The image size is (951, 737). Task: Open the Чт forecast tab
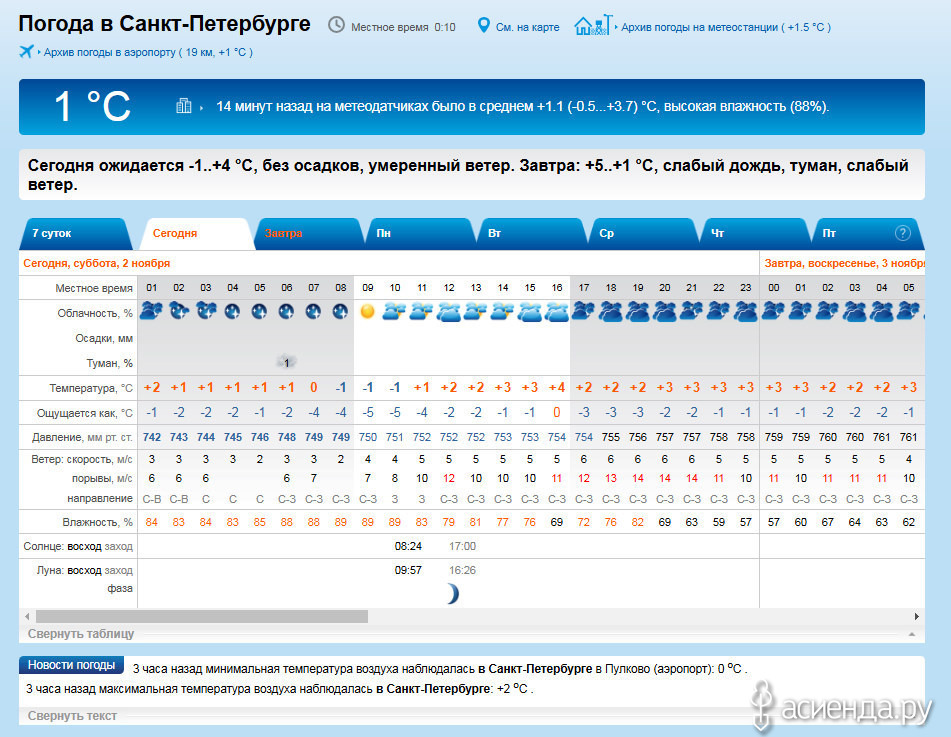click(754, 234)
